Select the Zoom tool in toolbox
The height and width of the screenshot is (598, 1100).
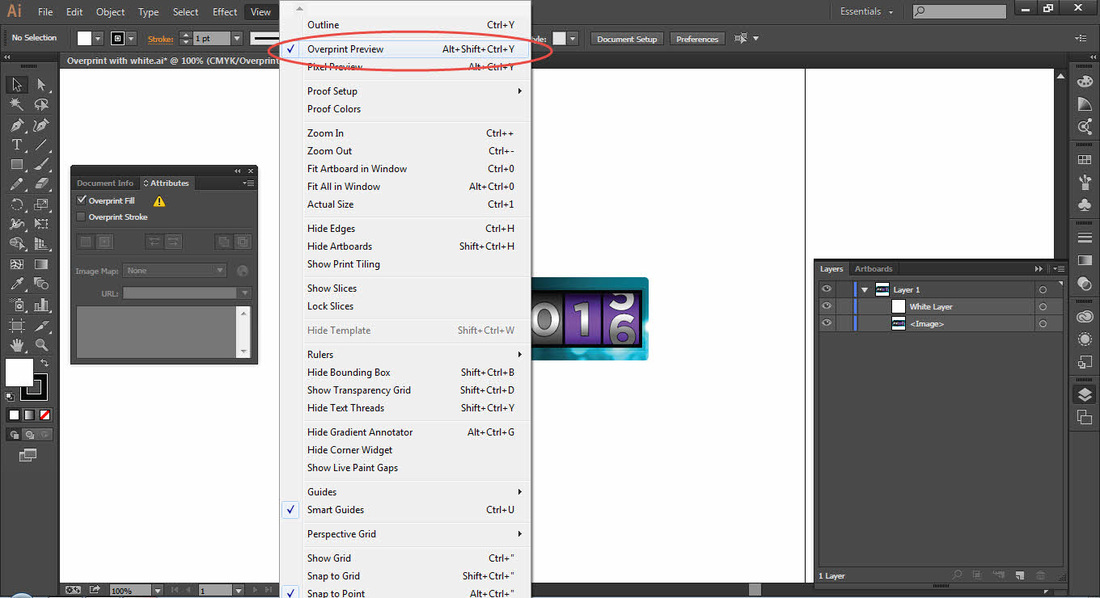point(41,345)
